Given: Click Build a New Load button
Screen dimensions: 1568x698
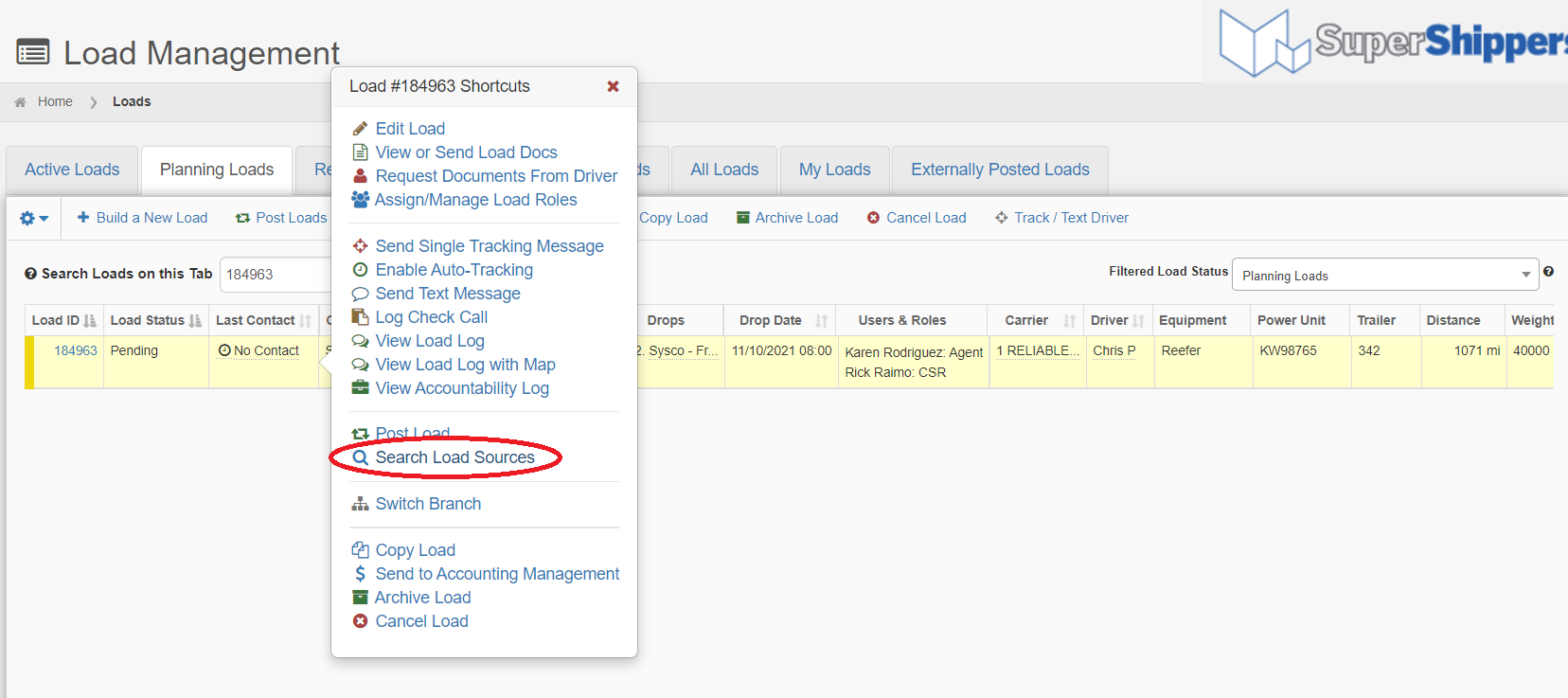Looking at the screenshot, I should pyautogui.click(x=142, y=218).
